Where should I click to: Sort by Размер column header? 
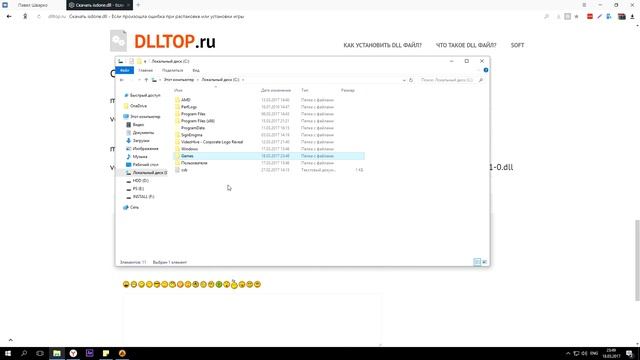pos(348,90)
